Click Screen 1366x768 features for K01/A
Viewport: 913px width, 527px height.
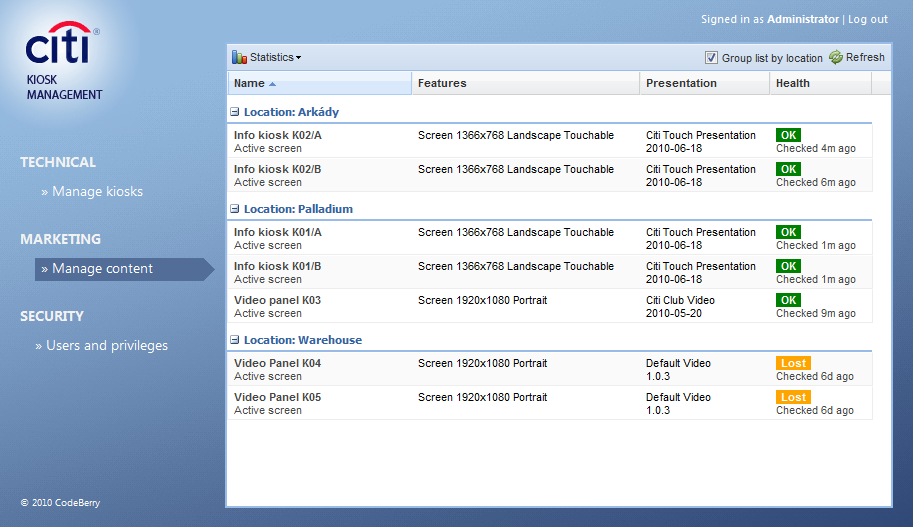[516, 232]
